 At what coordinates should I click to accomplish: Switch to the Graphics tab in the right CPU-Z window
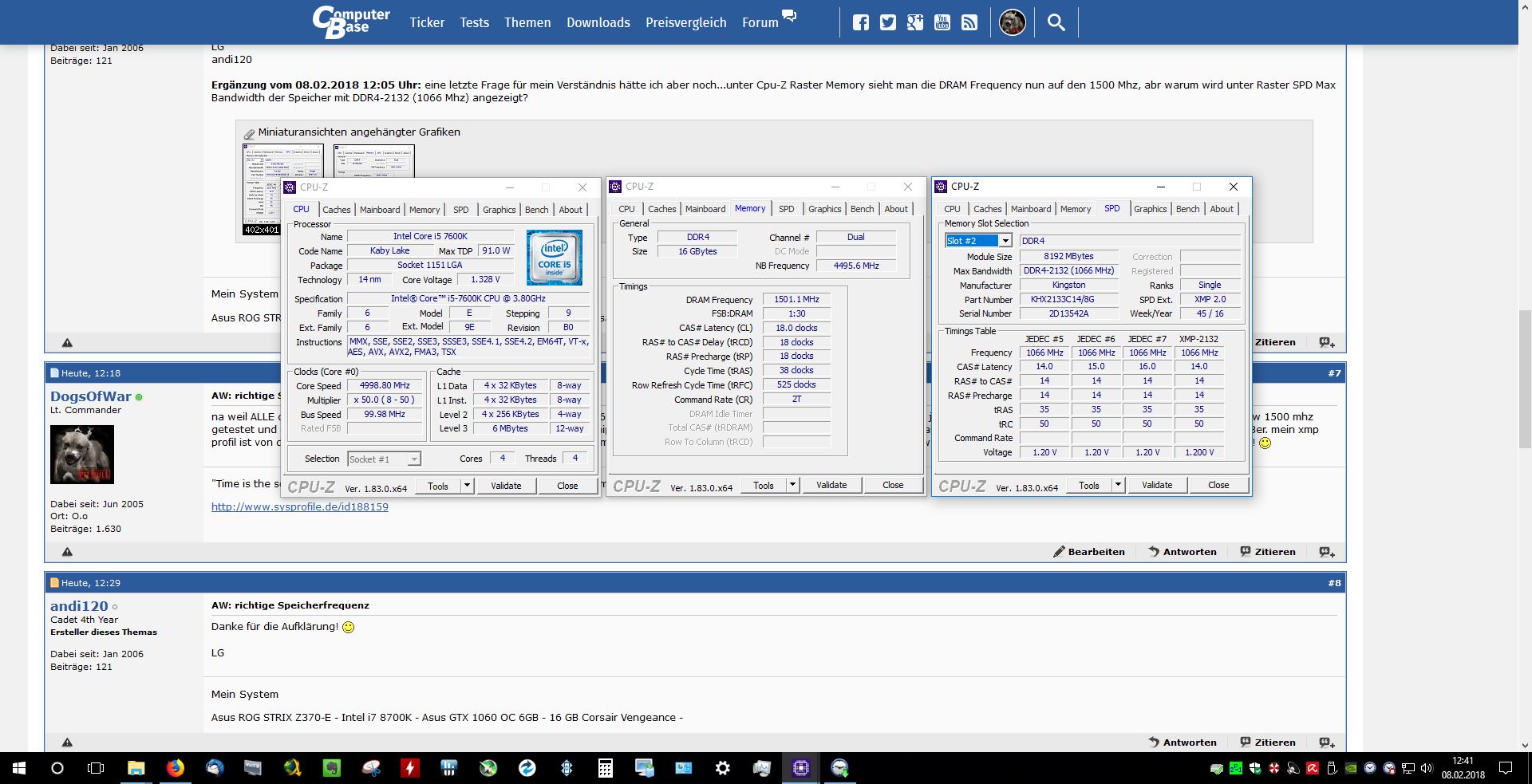click(x=1150, y=209)
